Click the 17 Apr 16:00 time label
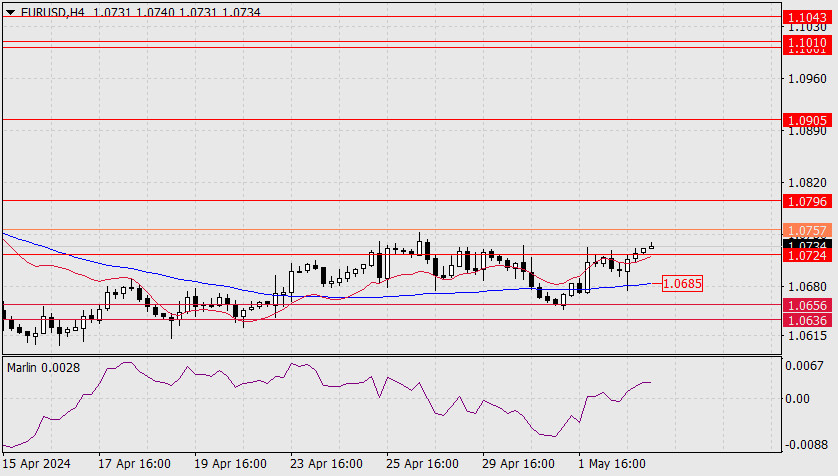The image size is (838, 476). (x=134, y=463)
